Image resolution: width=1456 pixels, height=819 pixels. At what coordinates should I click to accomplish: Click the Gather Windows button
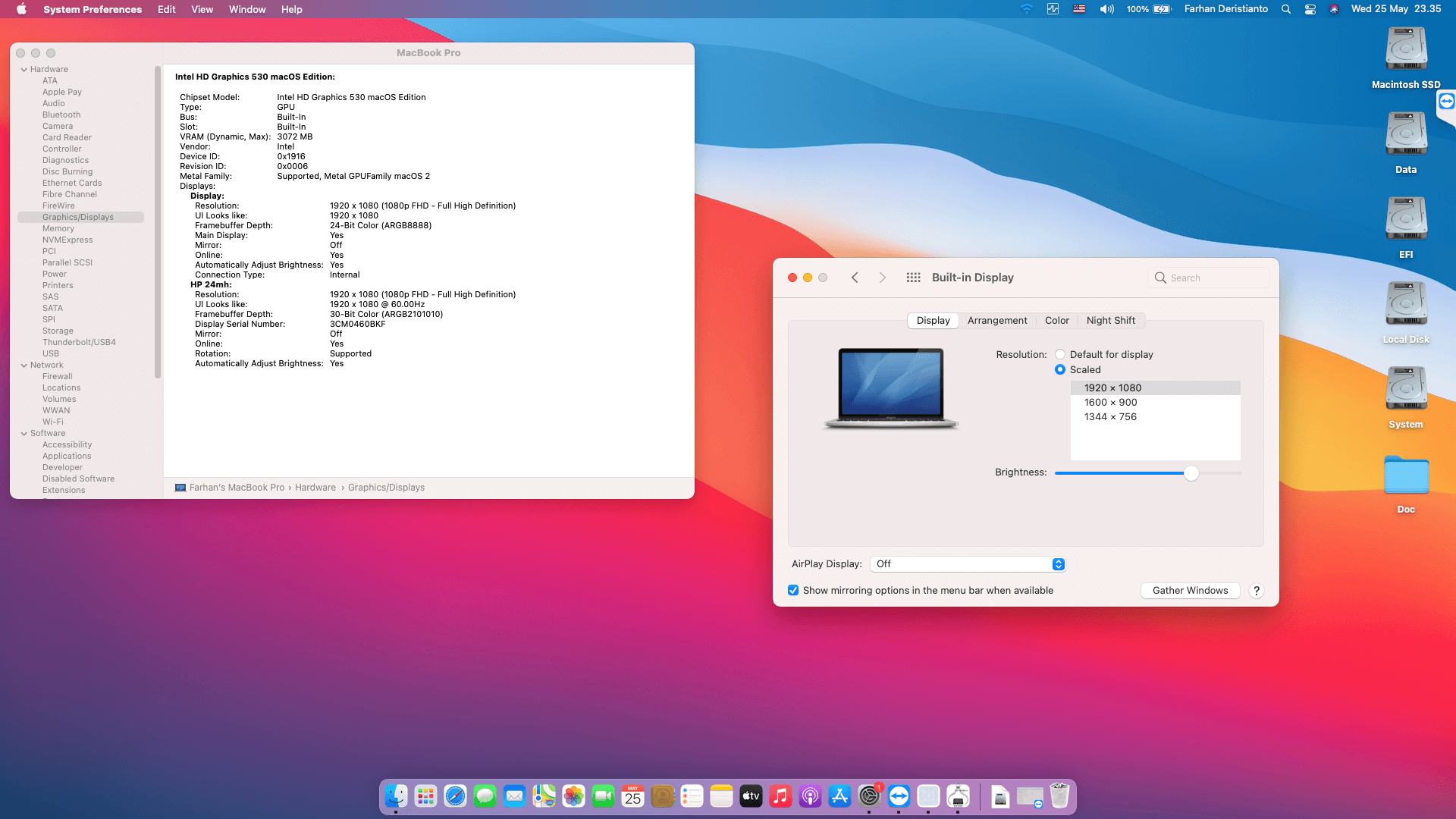(x=1190, y=590)
